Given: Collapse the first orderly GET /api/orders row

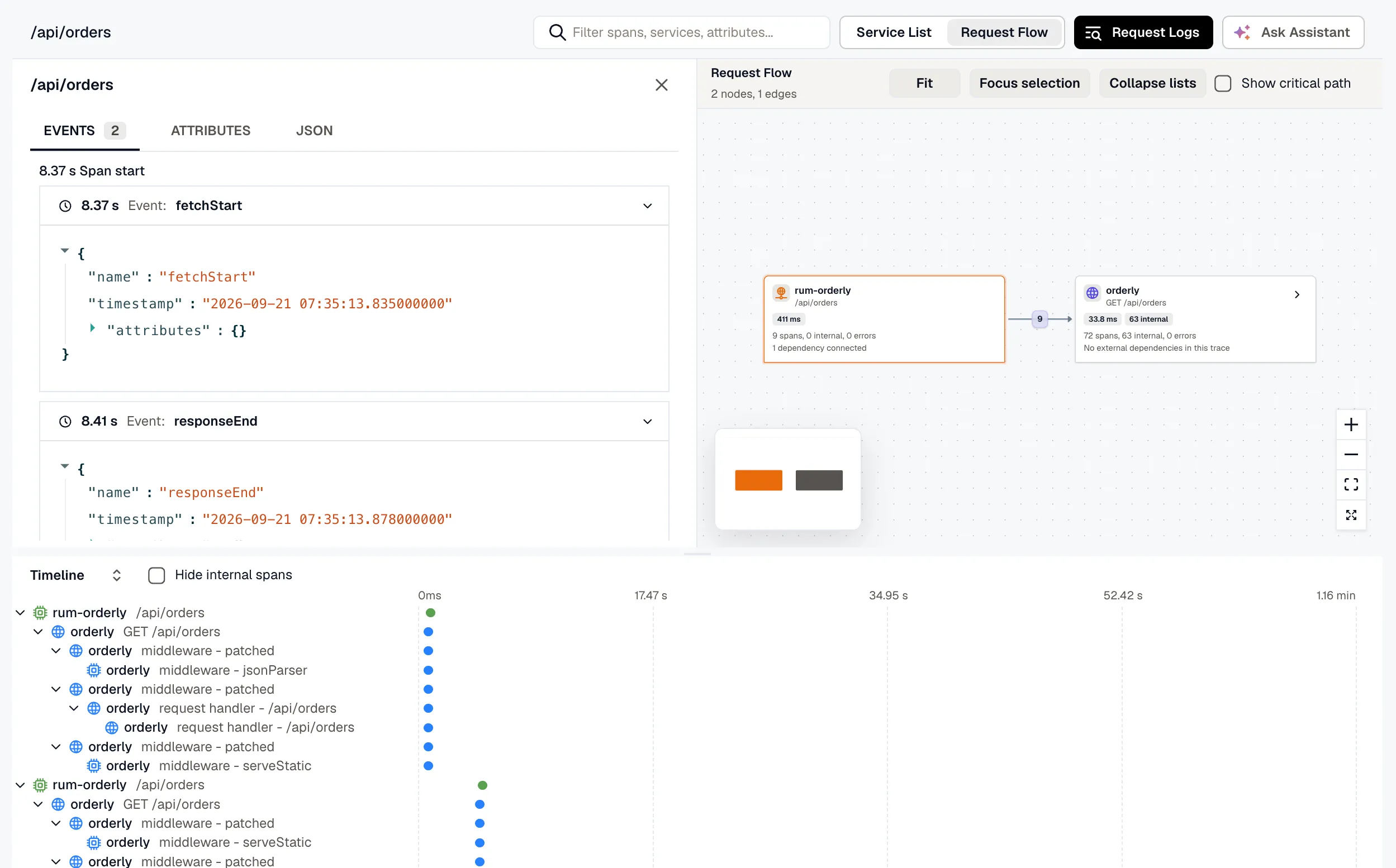Looking at the screenshot, I should coord(38,632).
